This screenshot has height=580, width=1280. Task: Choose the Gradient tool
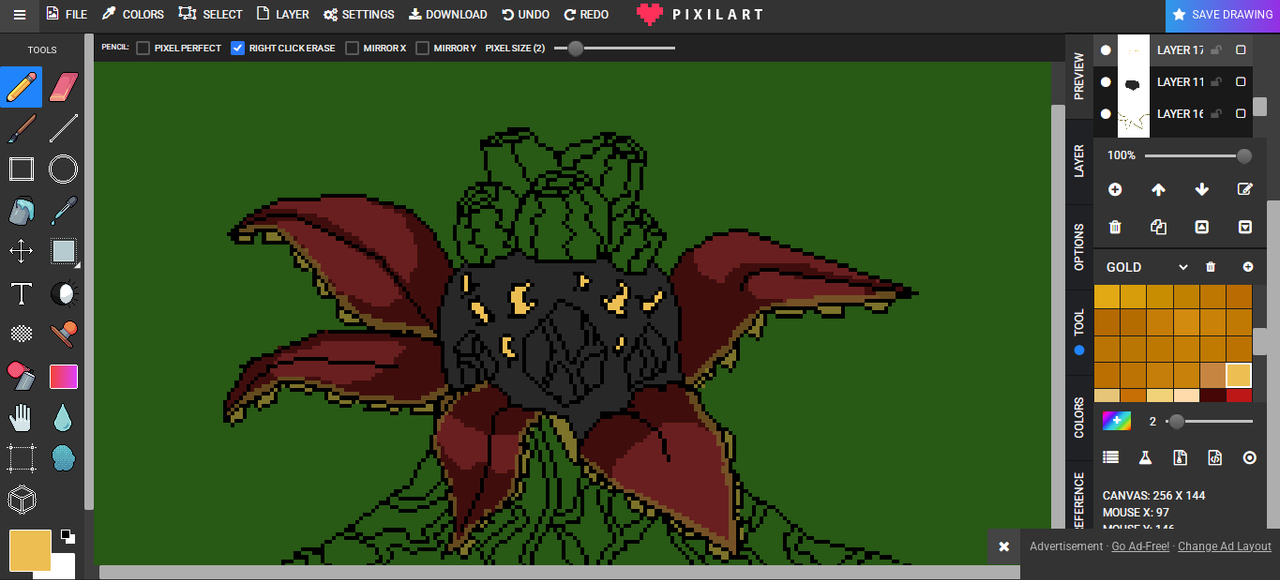tap(63, 376)
